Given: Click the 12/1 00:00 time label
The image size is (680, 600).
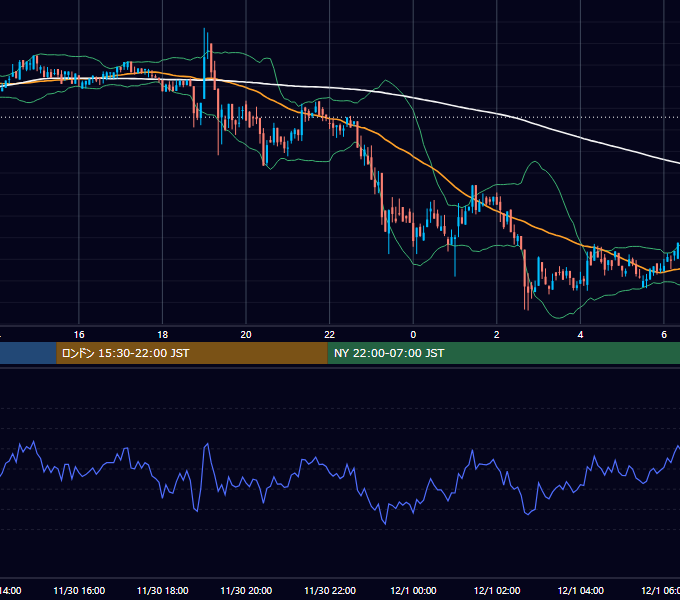Looking at the screenshot, I should point(413,590).
